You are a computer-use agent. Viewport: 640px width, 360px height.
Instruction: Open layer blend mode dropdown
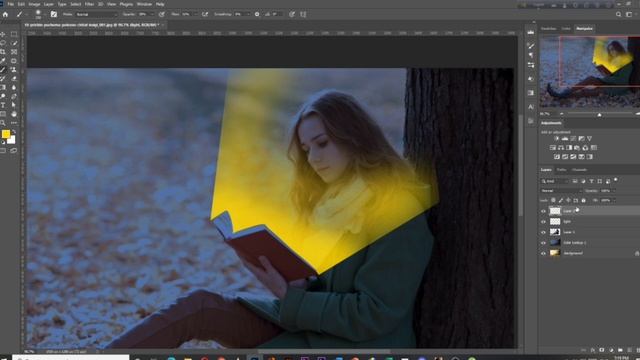tap(561, 191)
